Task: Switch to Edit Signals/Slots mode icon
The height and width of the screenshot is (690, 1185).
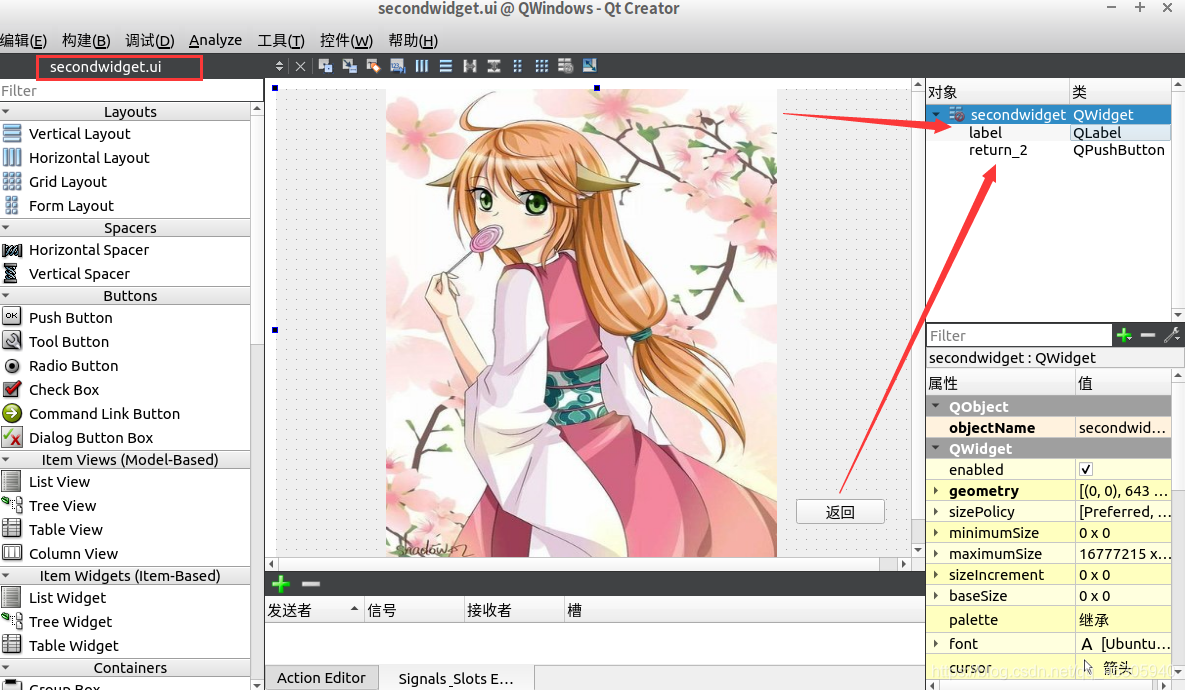Action: click(x=350, y=66)
